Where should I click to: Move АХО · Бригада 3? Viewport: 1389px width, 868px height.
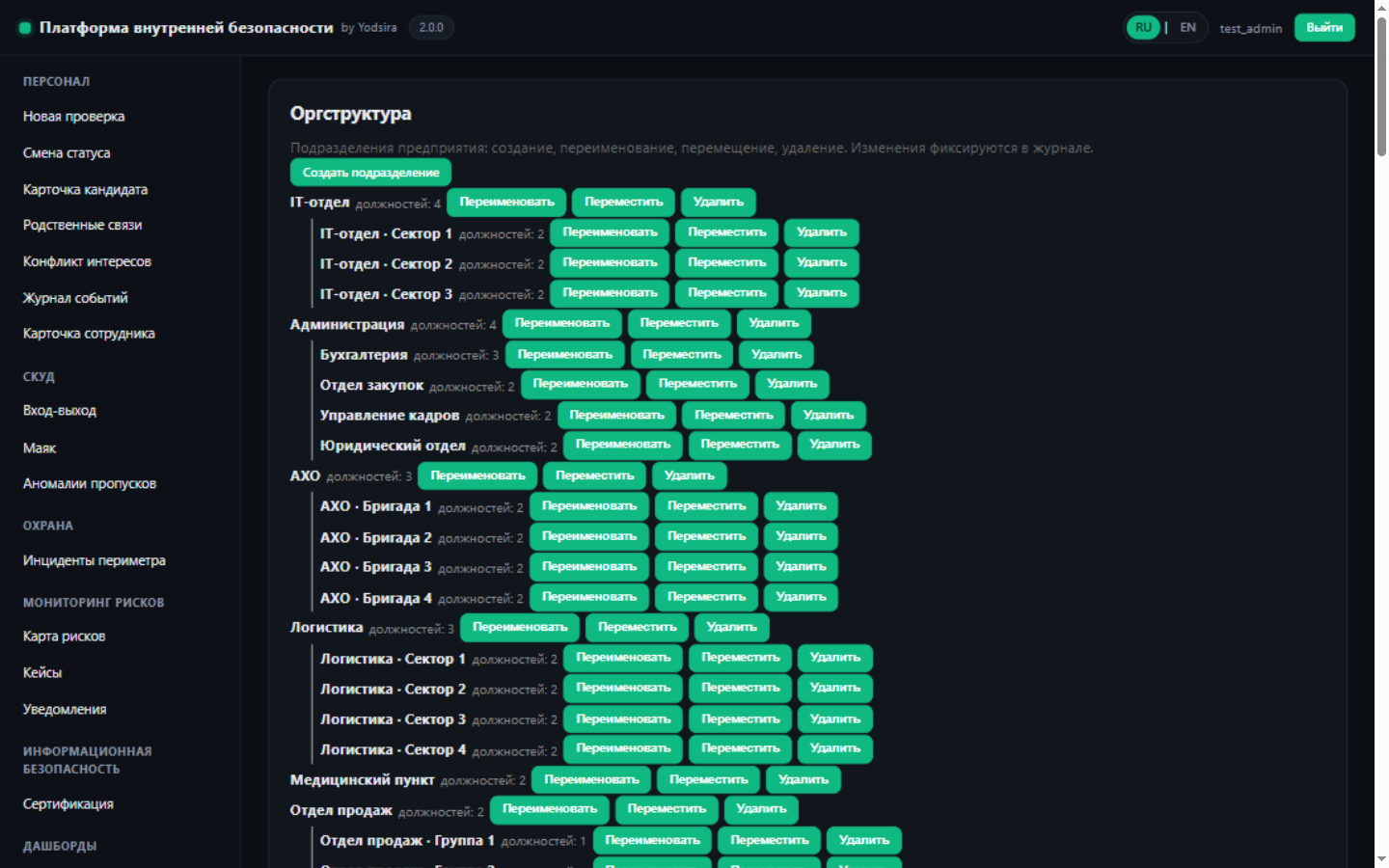(706, 567)
